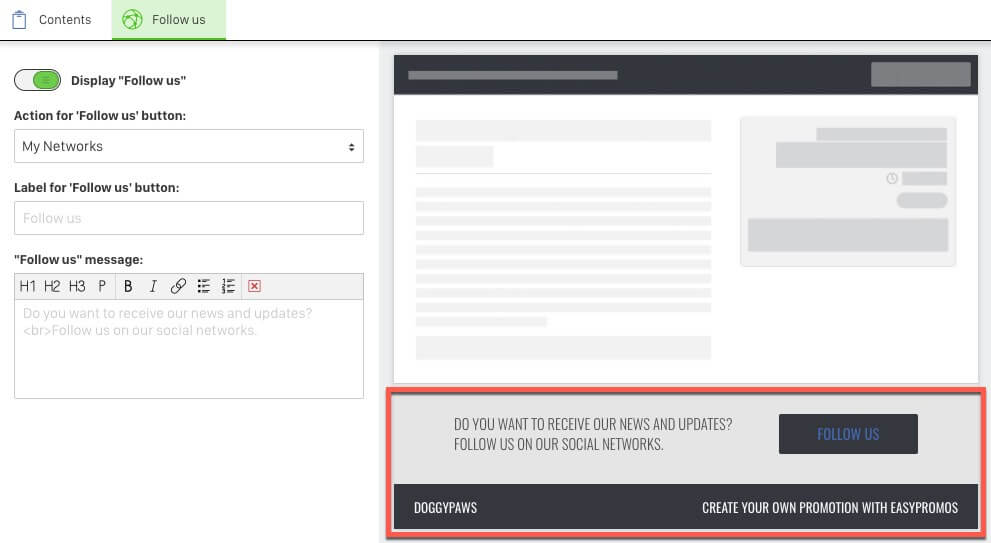Switch to the Follow us tab
Viewport: 991px width, 543px height.
(169, 20)
